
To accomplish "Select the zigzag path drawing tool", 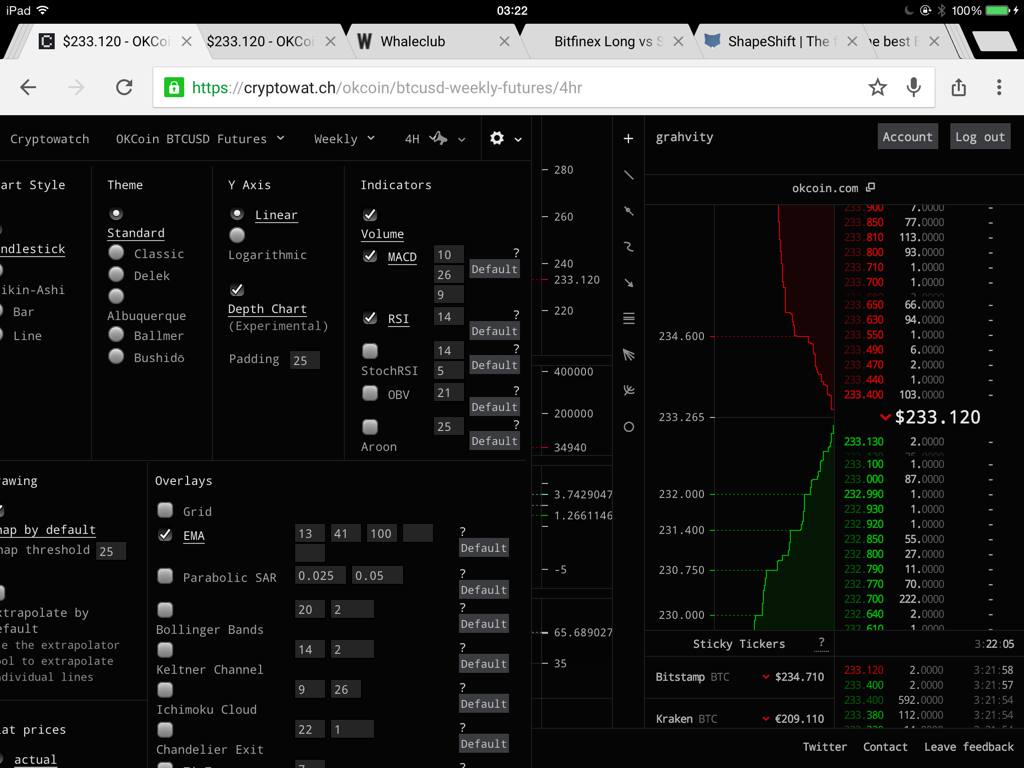I will point(628,247).
